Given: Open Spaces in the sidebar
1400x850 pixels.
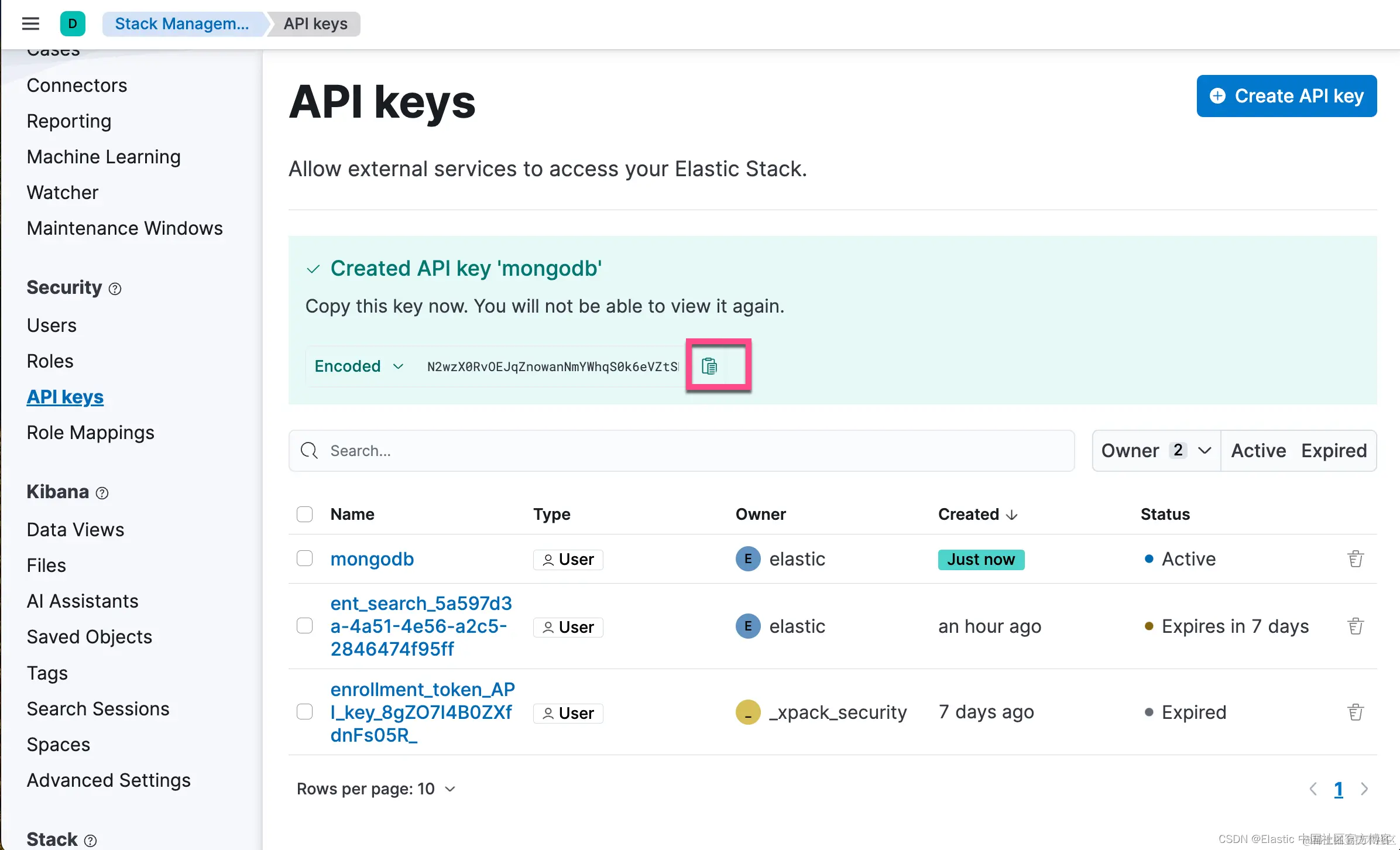Looking at the screenshot, I should point(59,745).
